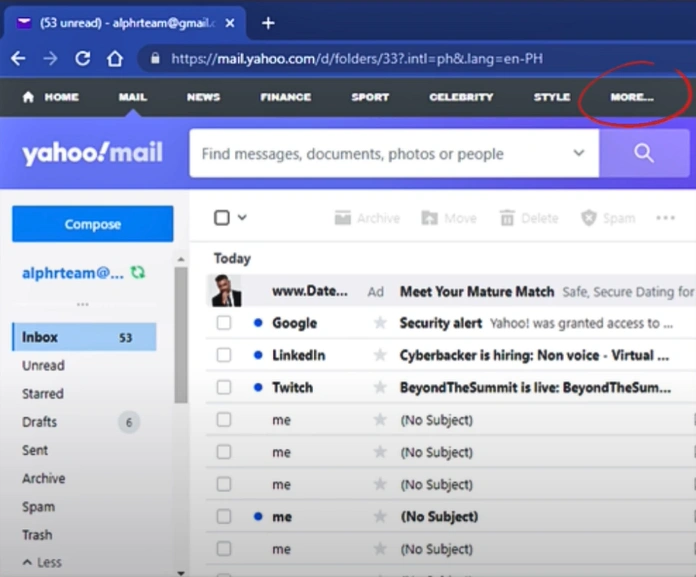The width and height of the screenshot is (696, 577).
Task: Star the unread bold me email
Action: click(x=380, y=516)
